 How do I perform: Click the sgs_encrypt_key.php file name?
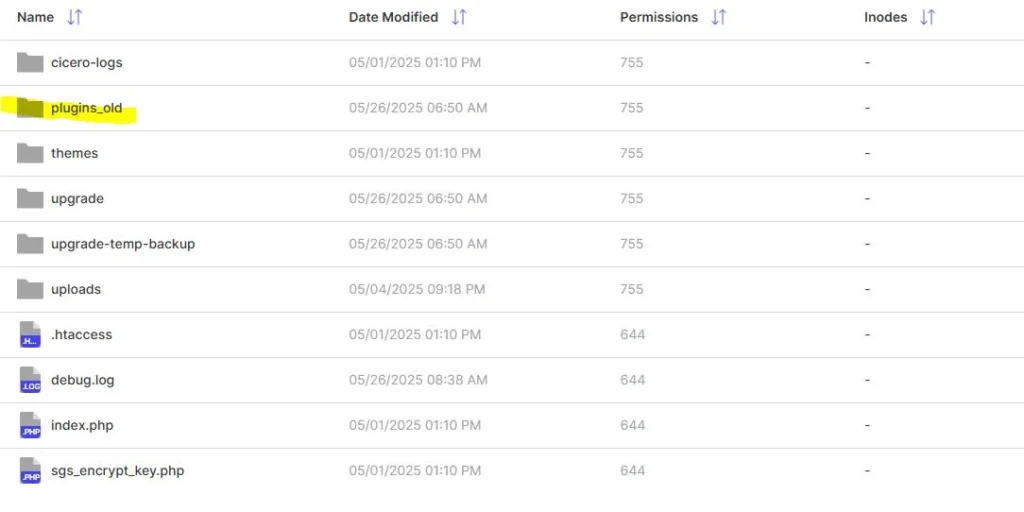(x=118, y=470)
